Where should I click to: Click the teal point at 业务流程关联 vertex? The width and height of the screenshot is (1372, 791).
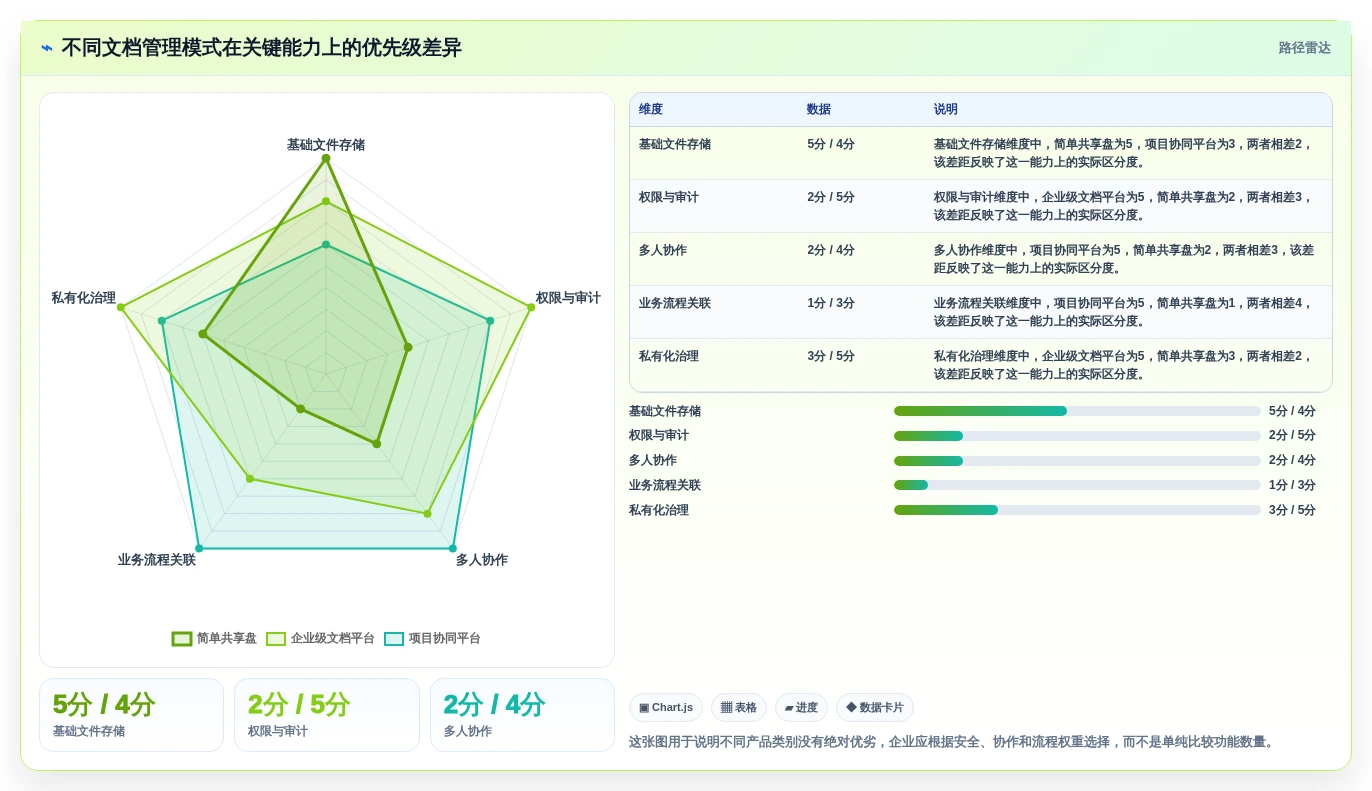[199, 548]
